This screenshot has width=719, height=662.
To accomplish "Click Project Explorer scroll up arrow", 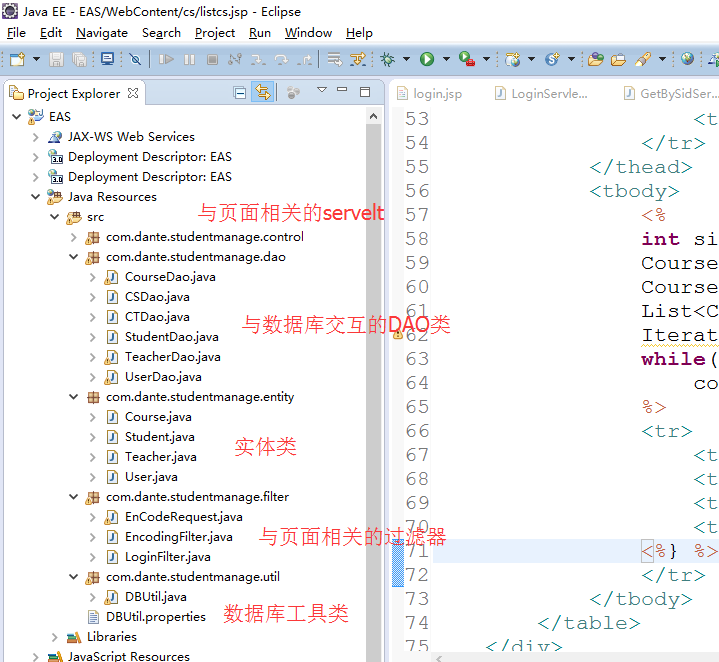I will [373, 116].
